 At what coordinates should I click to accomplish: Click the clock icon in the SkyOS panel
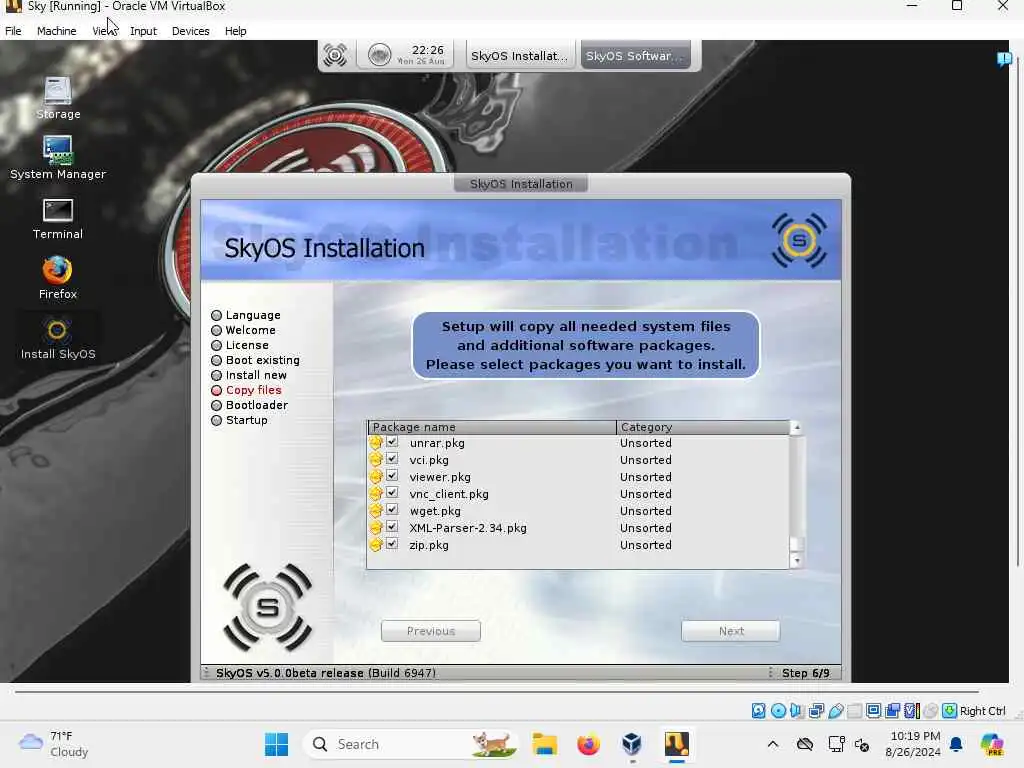click(x=379, y=55)
